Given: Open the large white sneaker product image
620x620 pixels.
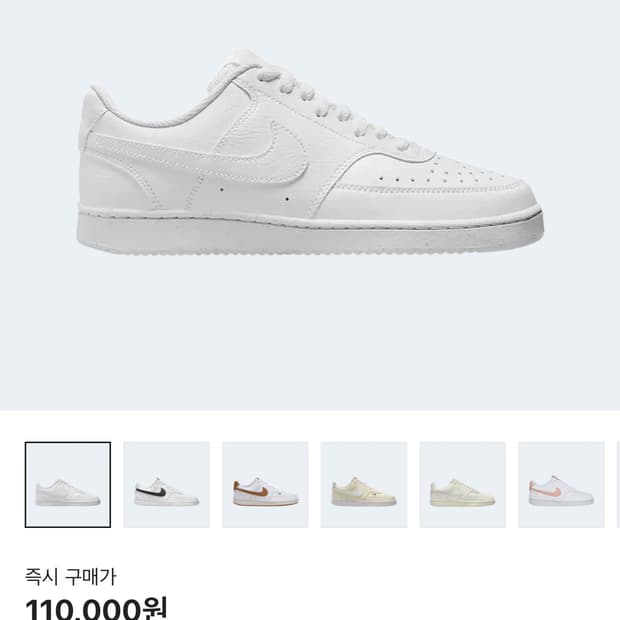Looking at the screenshot, I should (x=310, y=160).
